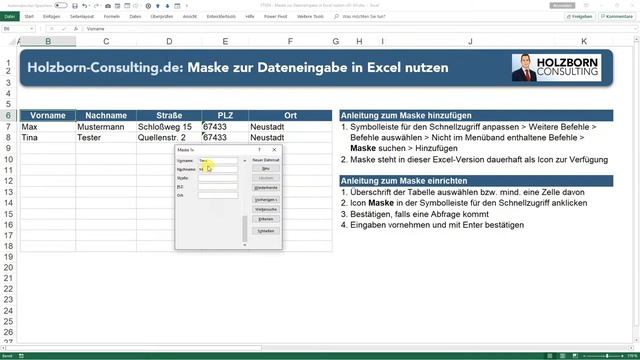640x360 pixels.
Task: Click the down arrow of Maske dialog scrollbar
Action: pos(245,244)
